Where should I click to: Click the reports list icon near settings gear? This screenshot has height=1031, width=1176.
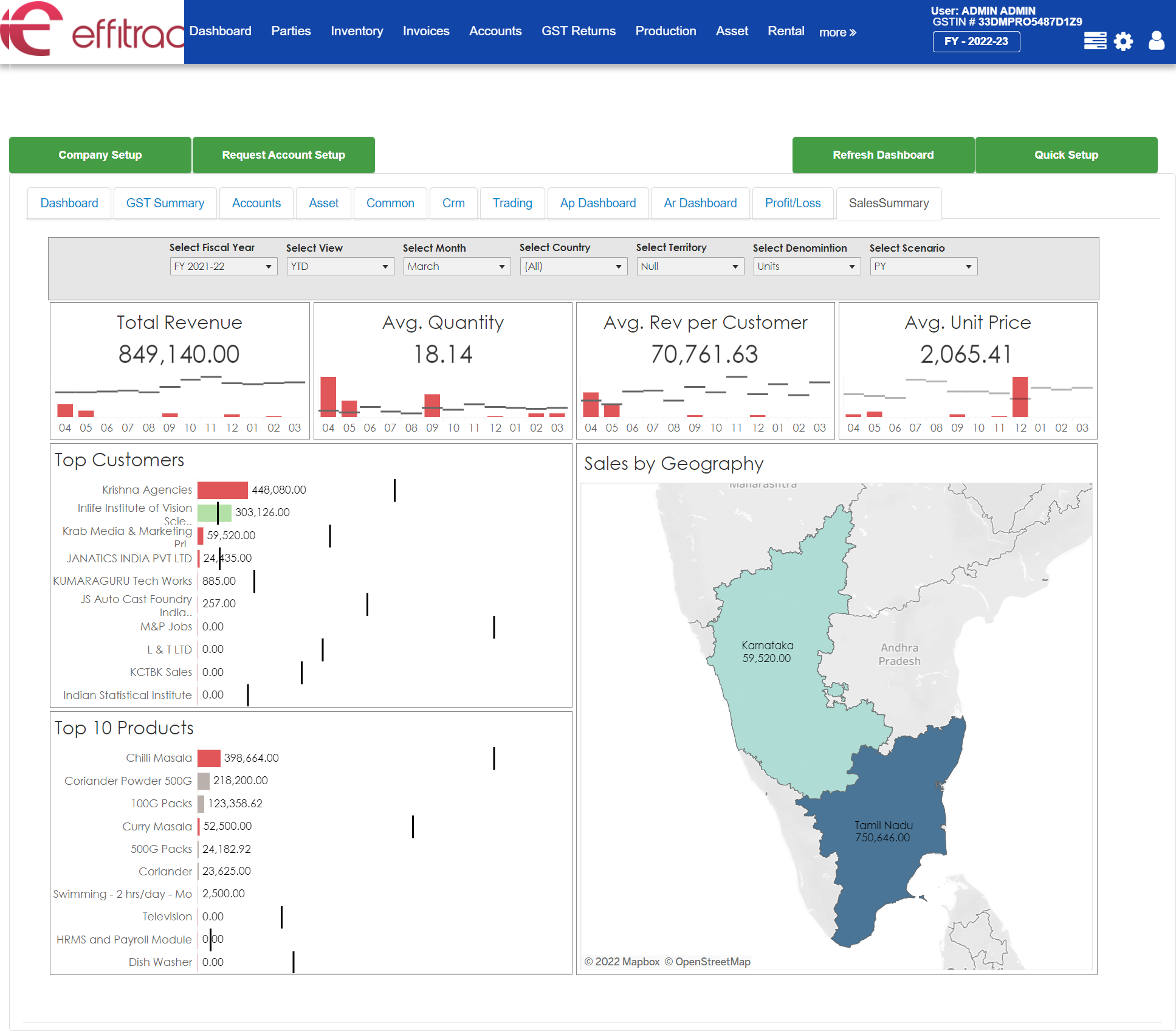[1095, 41]
